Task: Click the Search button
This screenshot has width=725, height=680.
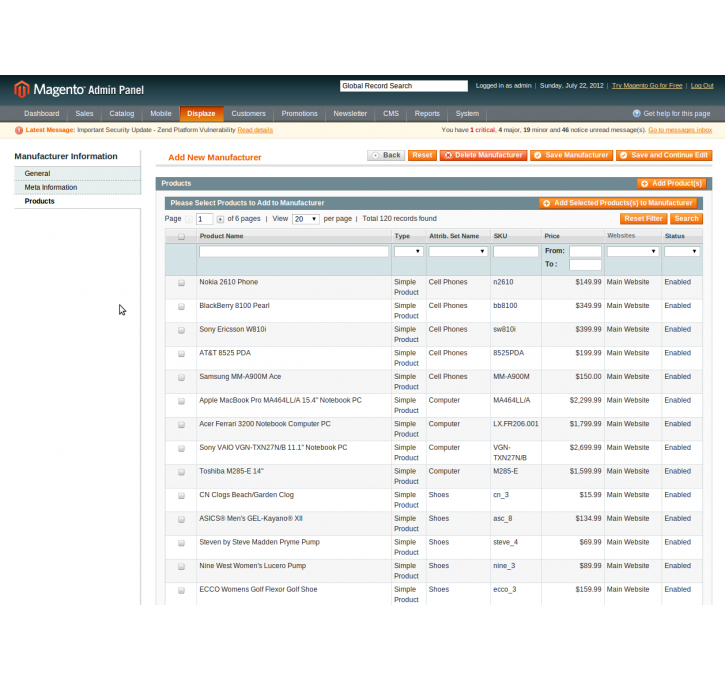Action: tap(686, 219)
